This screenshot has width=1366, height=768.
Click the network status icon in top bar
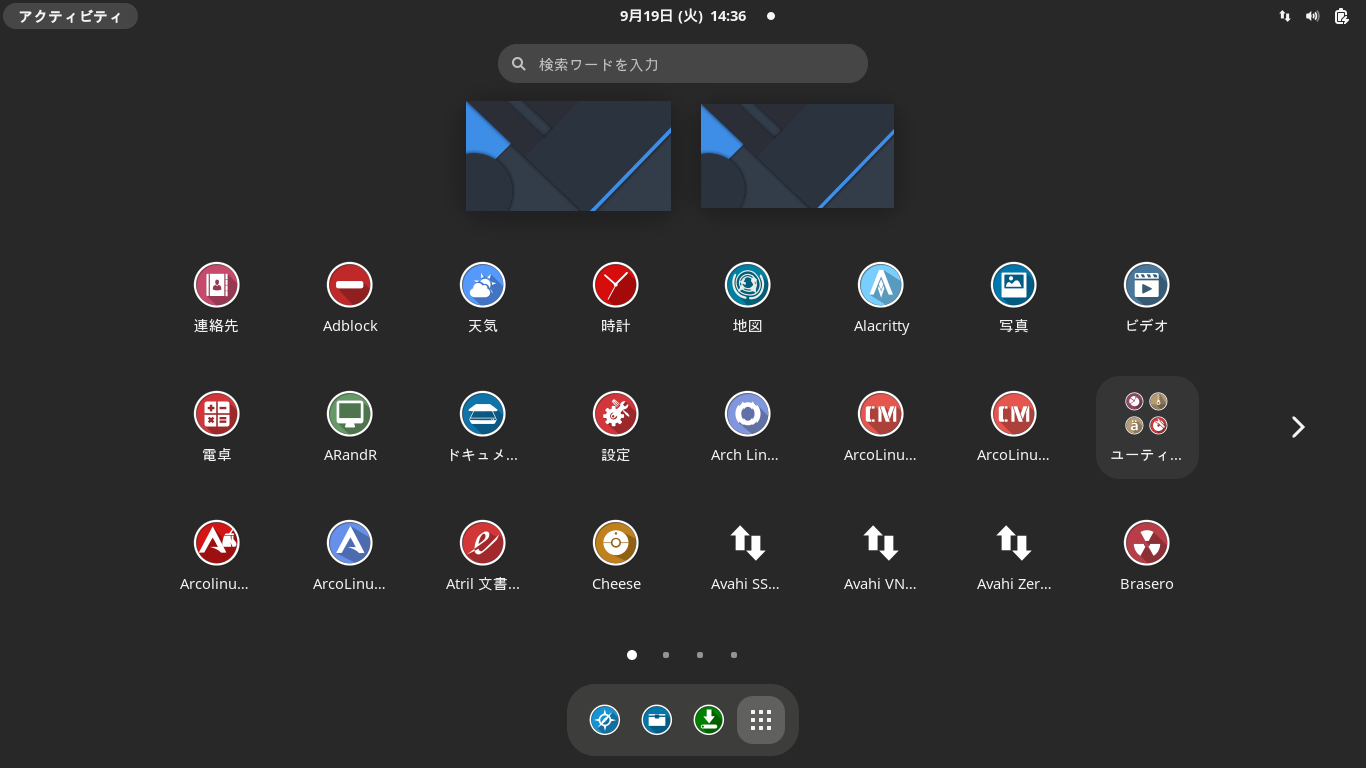pos(1285,16)
